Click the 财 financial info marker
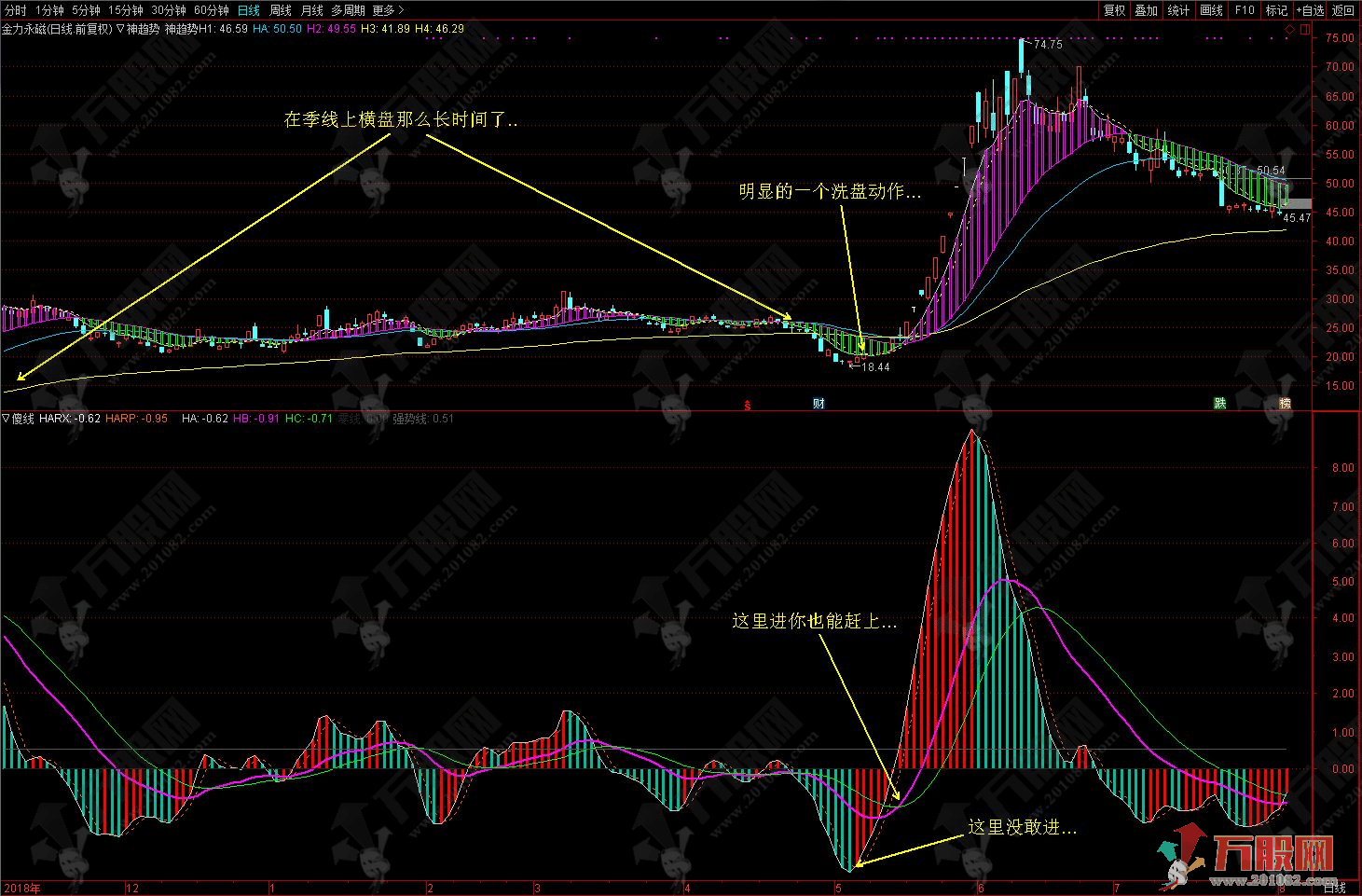This screenshot has width=1362, height=896. click(819, 404)
